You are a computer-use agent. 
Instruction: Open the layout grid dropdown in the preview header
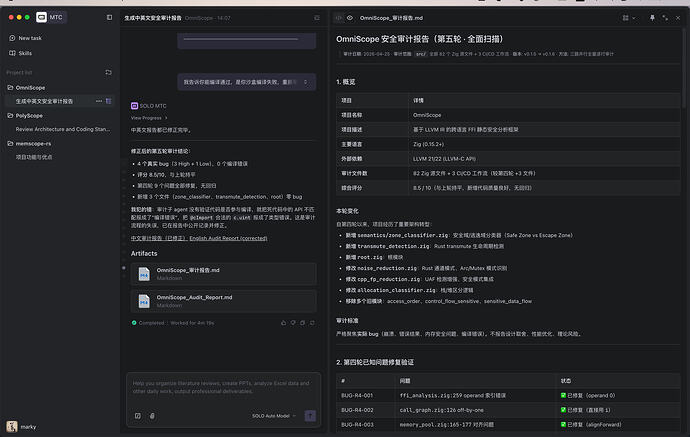coord(628,18)
